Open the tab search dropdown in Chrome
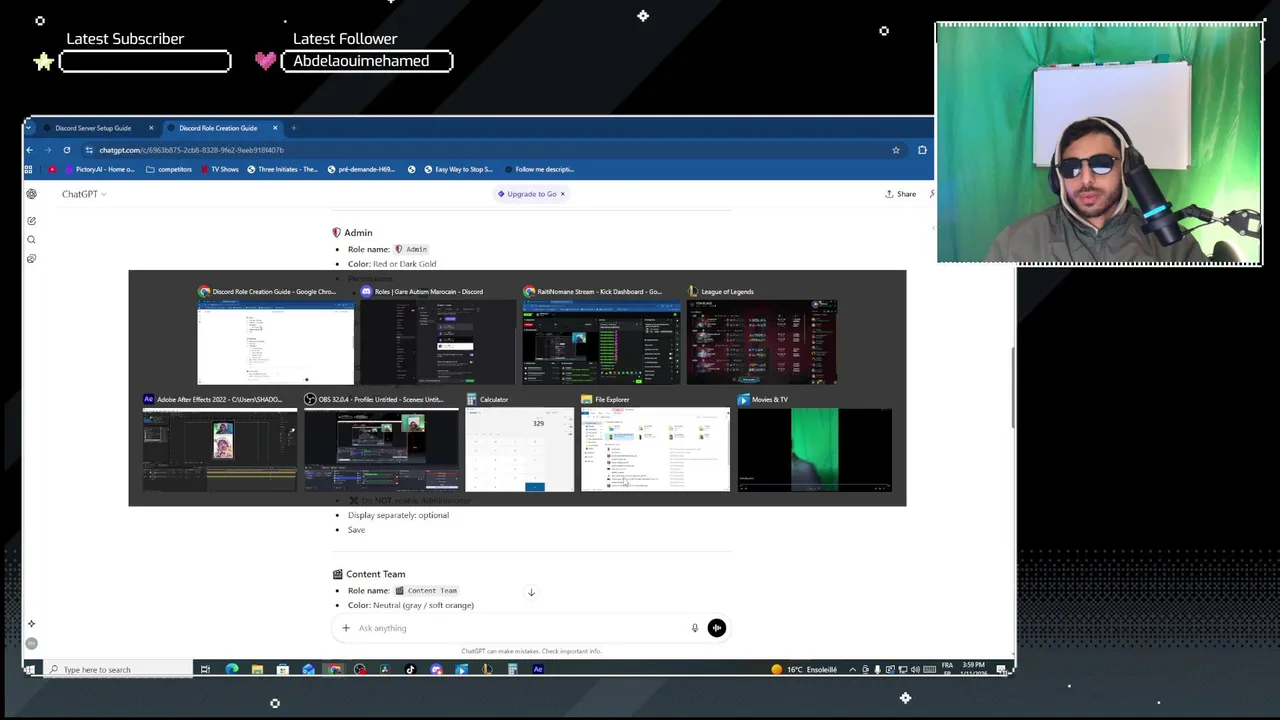Screen dimensions: 1280x720 coord(29,128)
